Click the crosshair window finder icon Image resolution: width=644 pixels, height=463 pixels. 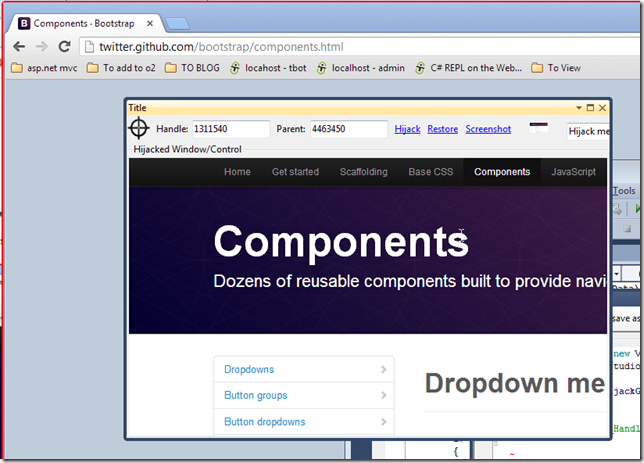coord(138,128)
